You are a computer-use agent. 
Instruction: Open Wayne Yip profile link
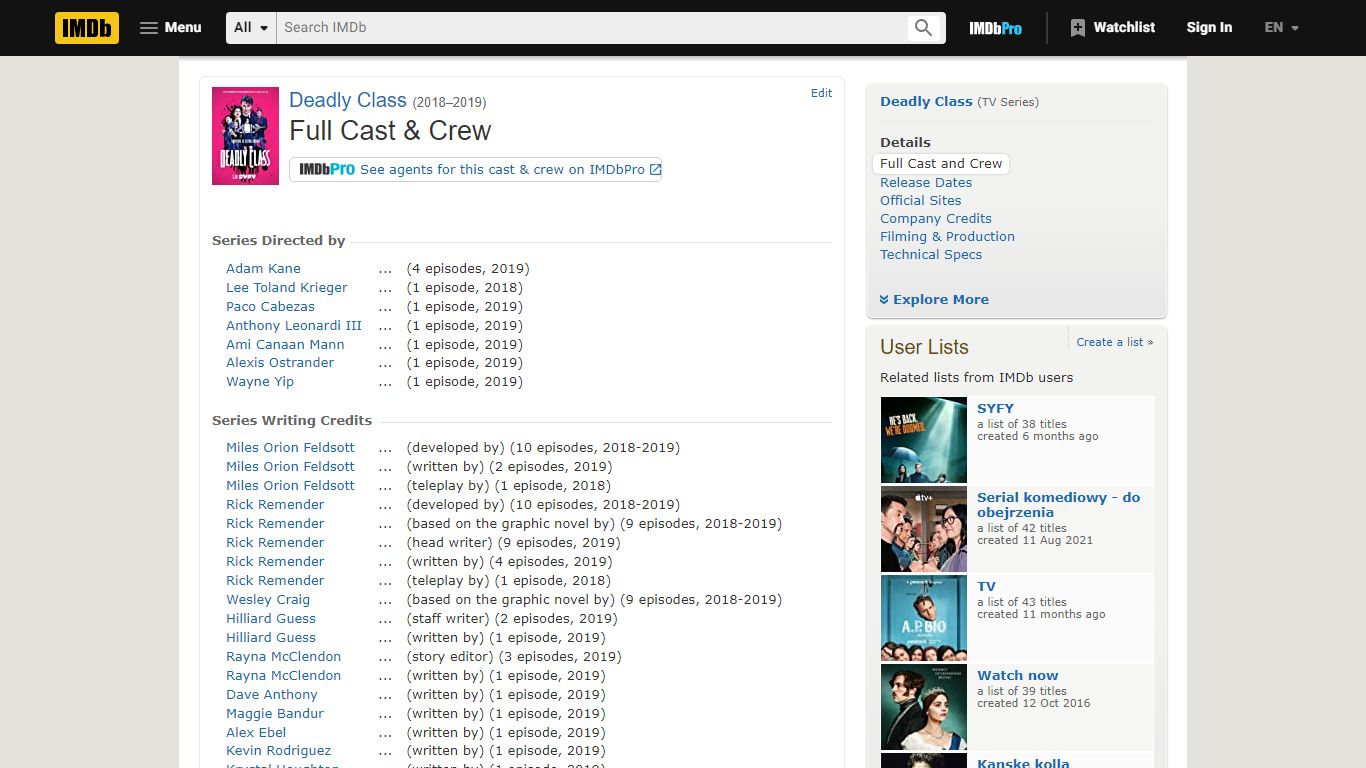click(x=260, y=382)
